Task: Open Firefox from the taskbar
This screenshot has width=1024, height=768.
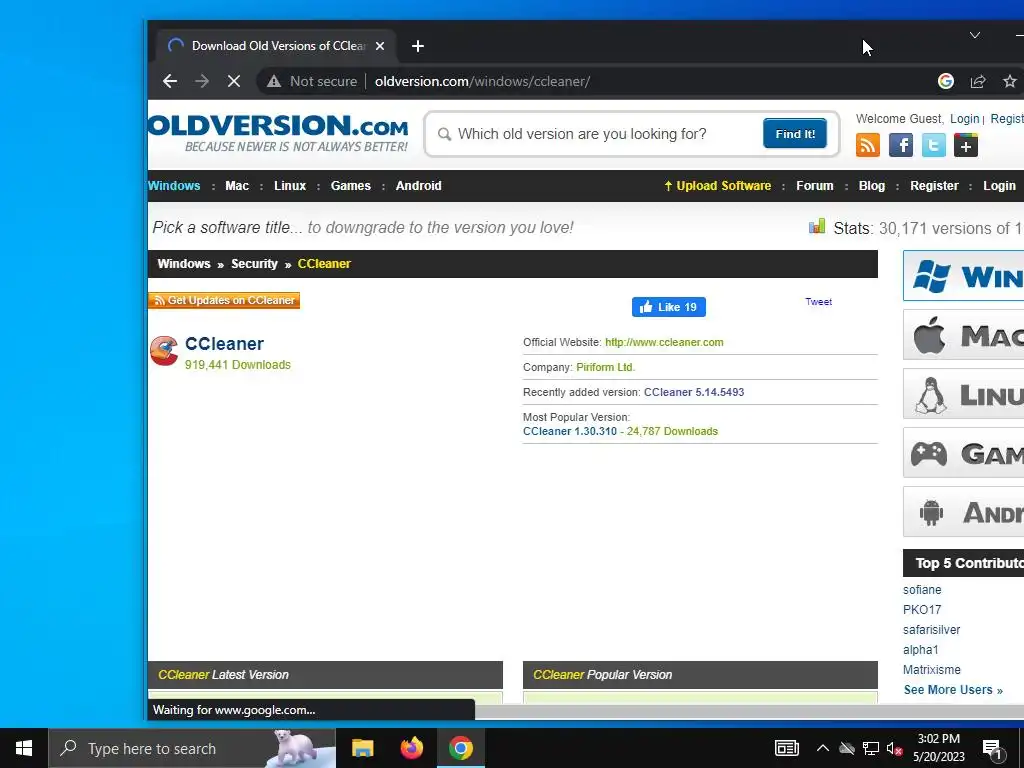Action: [x=411, y=748]
